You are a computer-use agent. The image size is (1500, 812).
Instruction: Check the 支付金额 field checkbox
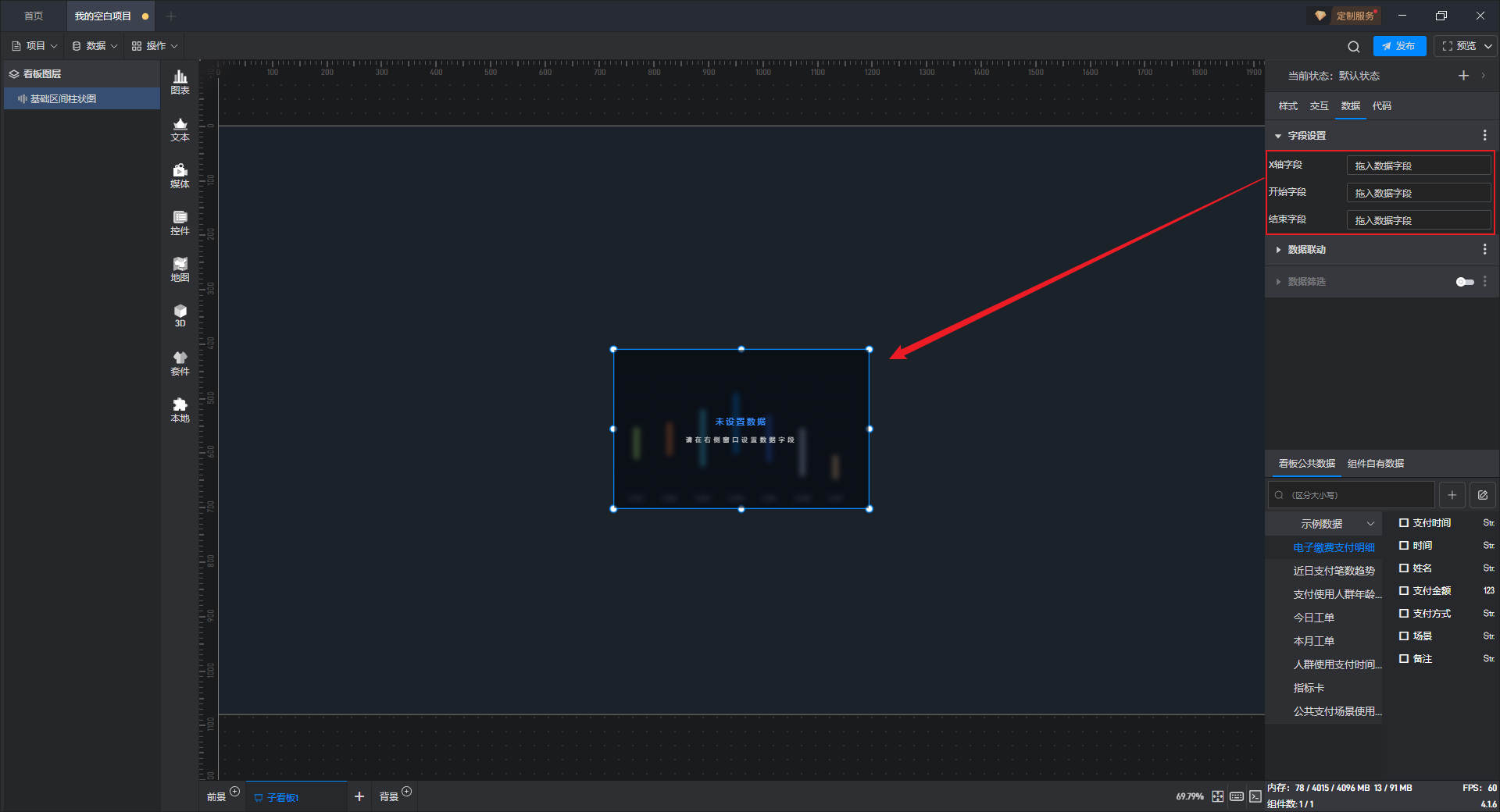(x=1404, y=591)
